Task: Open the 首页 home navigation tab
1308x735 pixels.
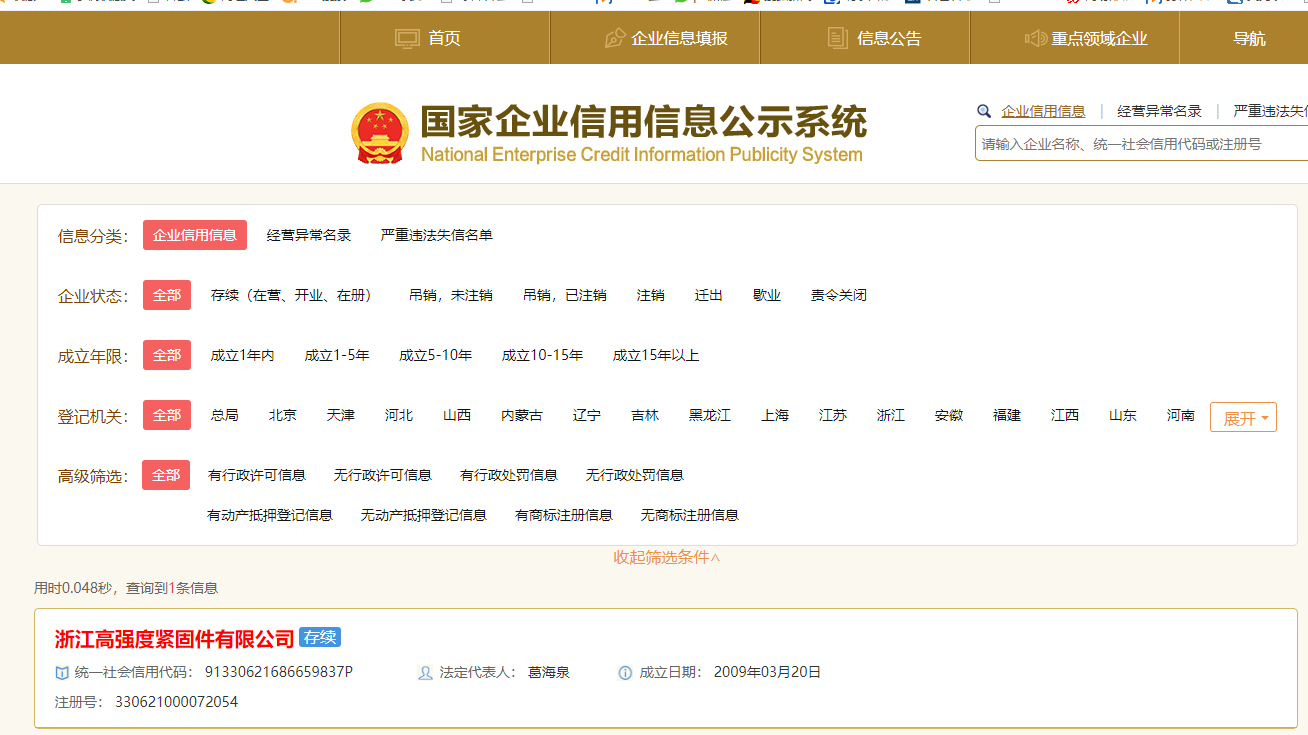Action: coord(444,38)
